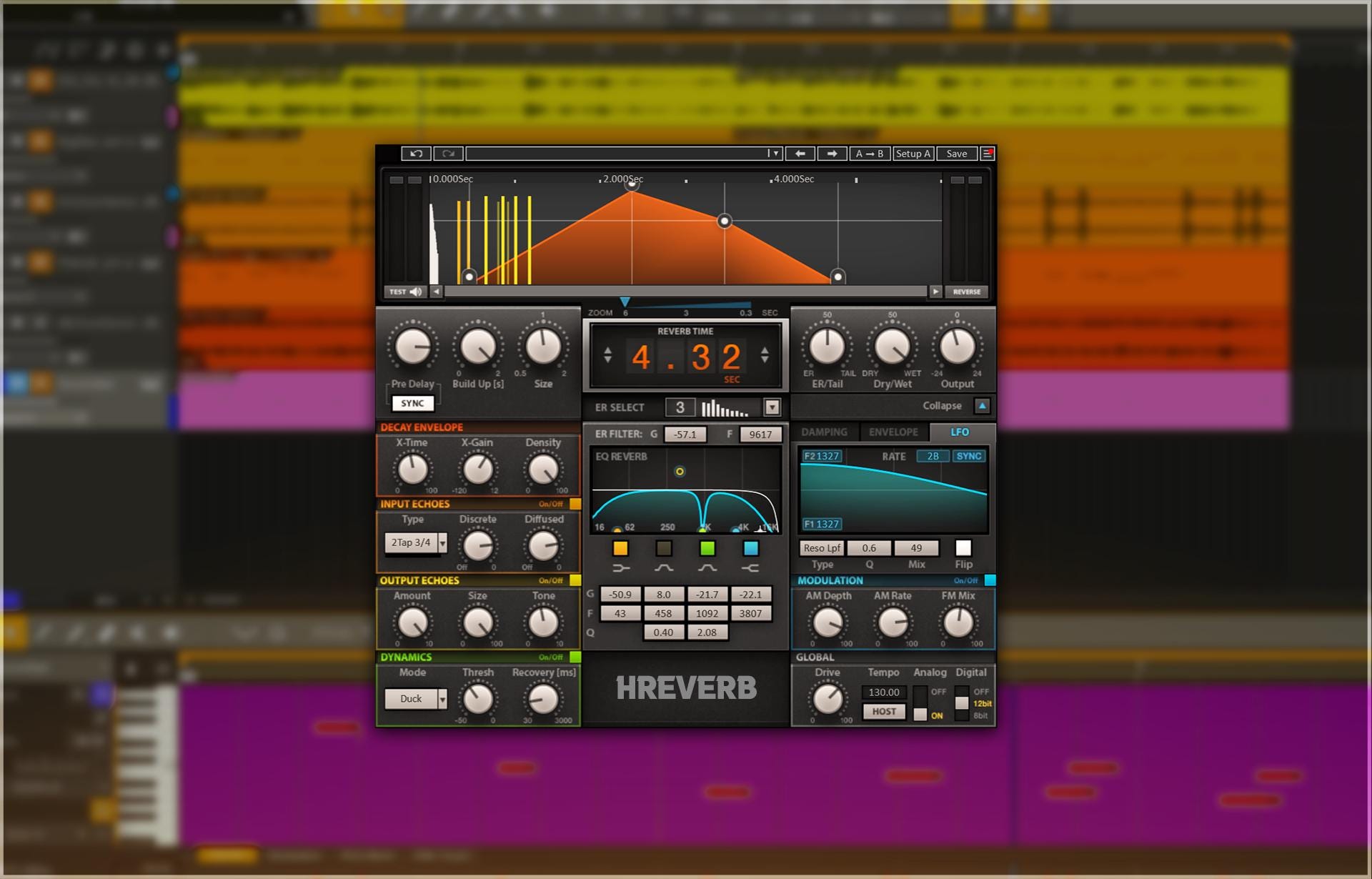Click the redo arrow in HReverb toolbar
This screenshot has height=879, width=1372.
(x=448, y=154)
